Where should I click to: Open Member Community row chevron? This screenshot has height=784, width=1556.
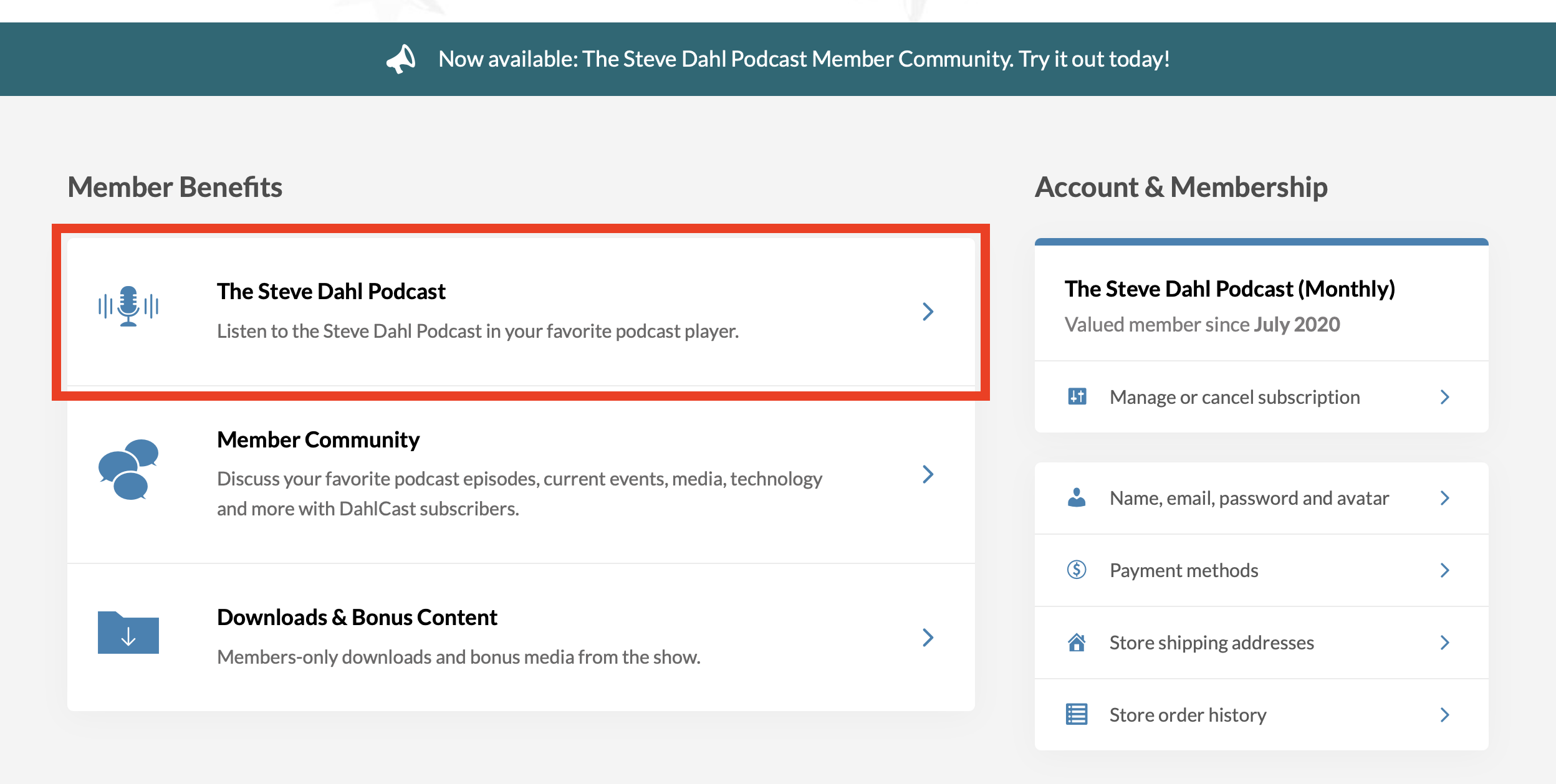928,474
